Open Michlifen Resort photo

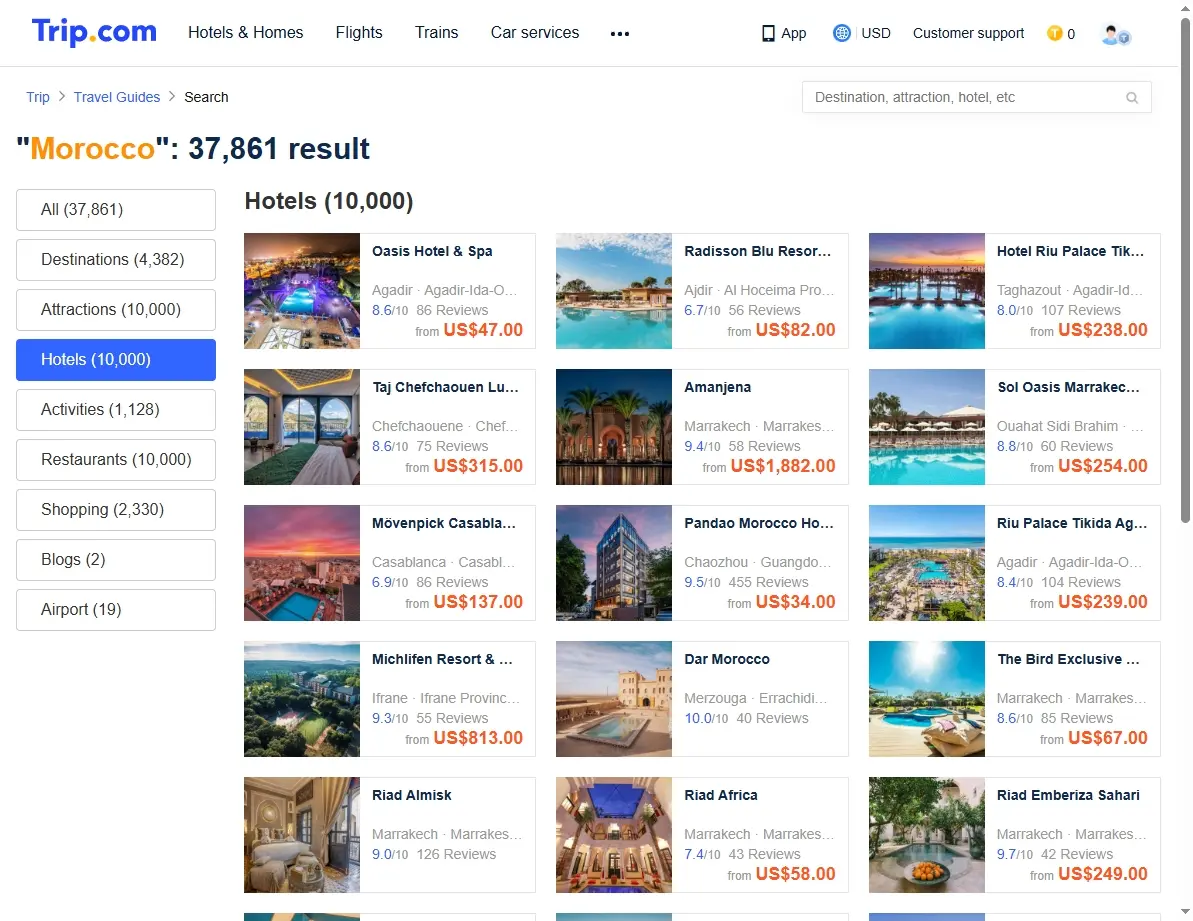(301, 699)
